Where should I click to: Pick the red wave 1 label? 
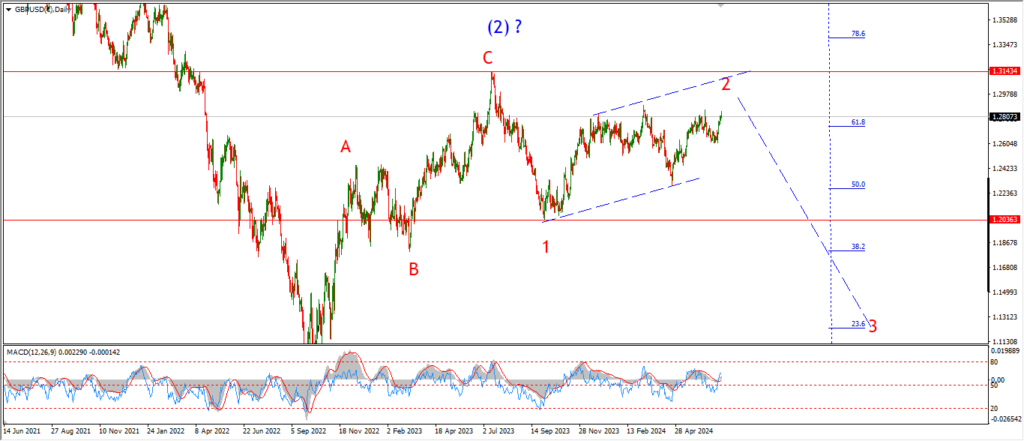pos(546,246)
